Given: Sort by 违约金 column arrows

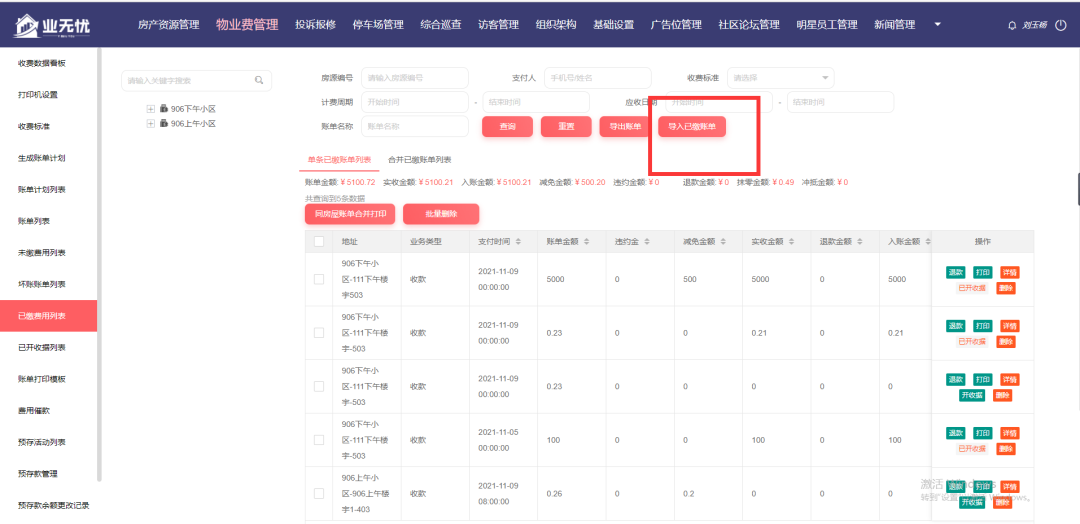Looking at the screenshot, I should coord(647,242).
